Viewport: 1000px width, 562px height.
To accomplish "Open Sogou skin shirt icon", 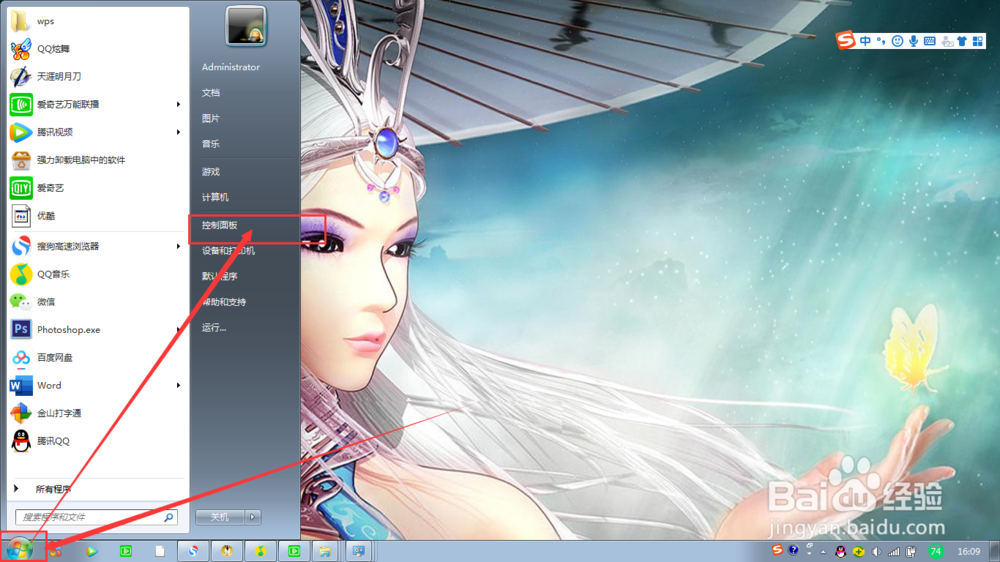I will (x=962, y=41).
